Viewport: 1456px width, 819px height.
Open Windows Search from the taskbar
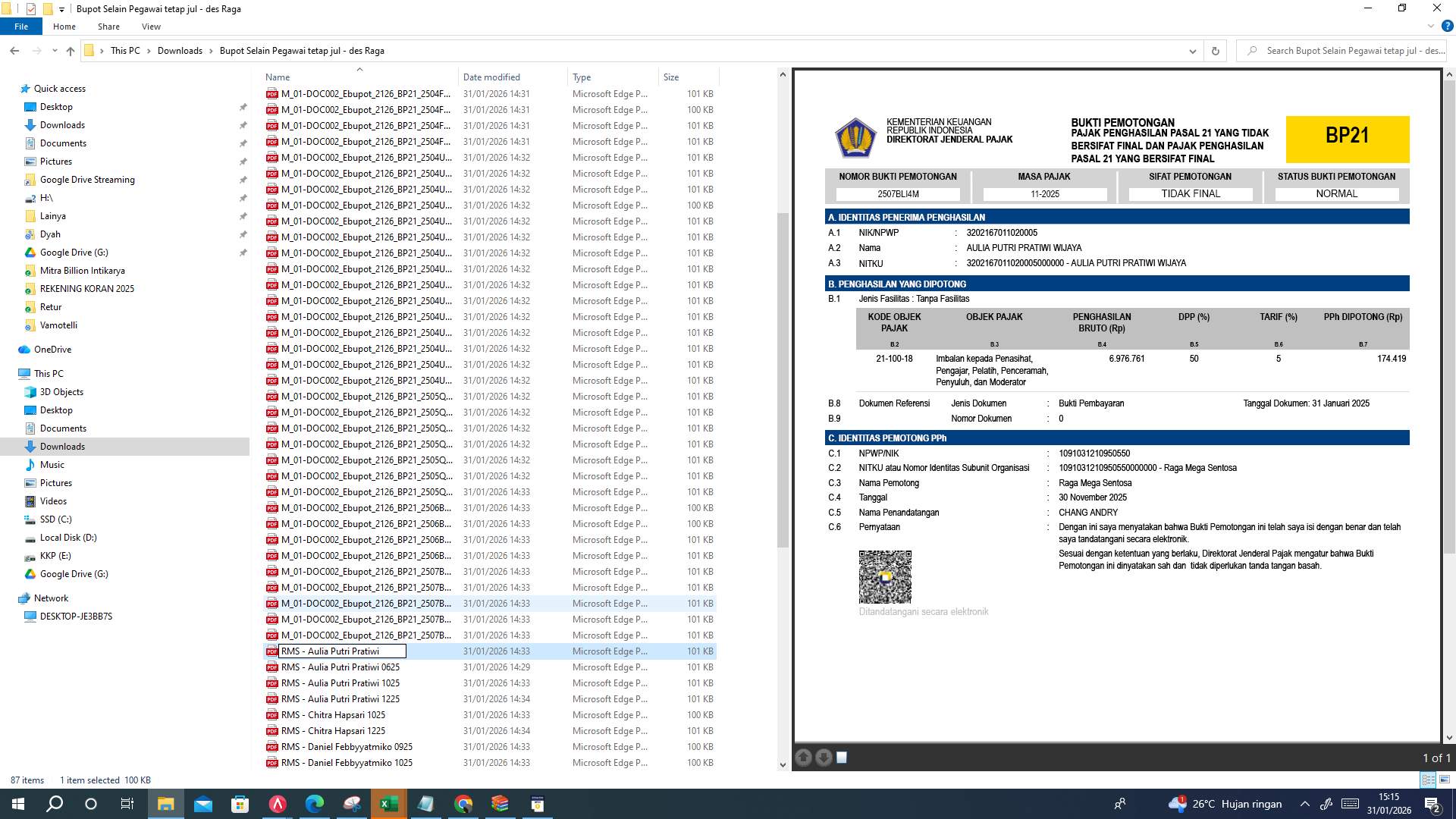(x=53, y=804)
